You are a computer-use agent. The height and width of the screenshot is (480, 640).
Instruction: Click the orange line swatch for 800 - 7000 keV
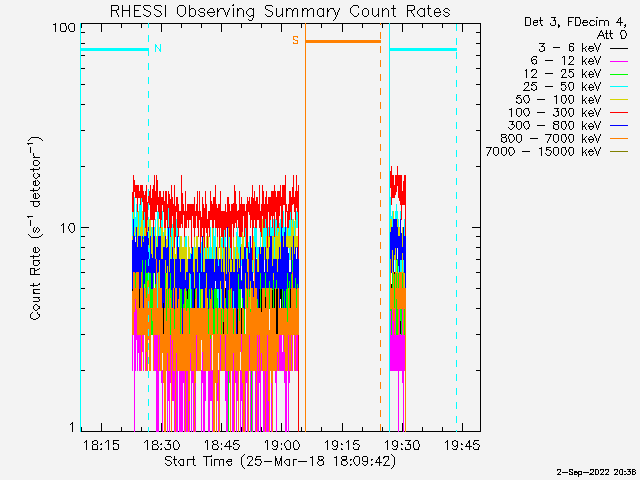pos(619,139)
